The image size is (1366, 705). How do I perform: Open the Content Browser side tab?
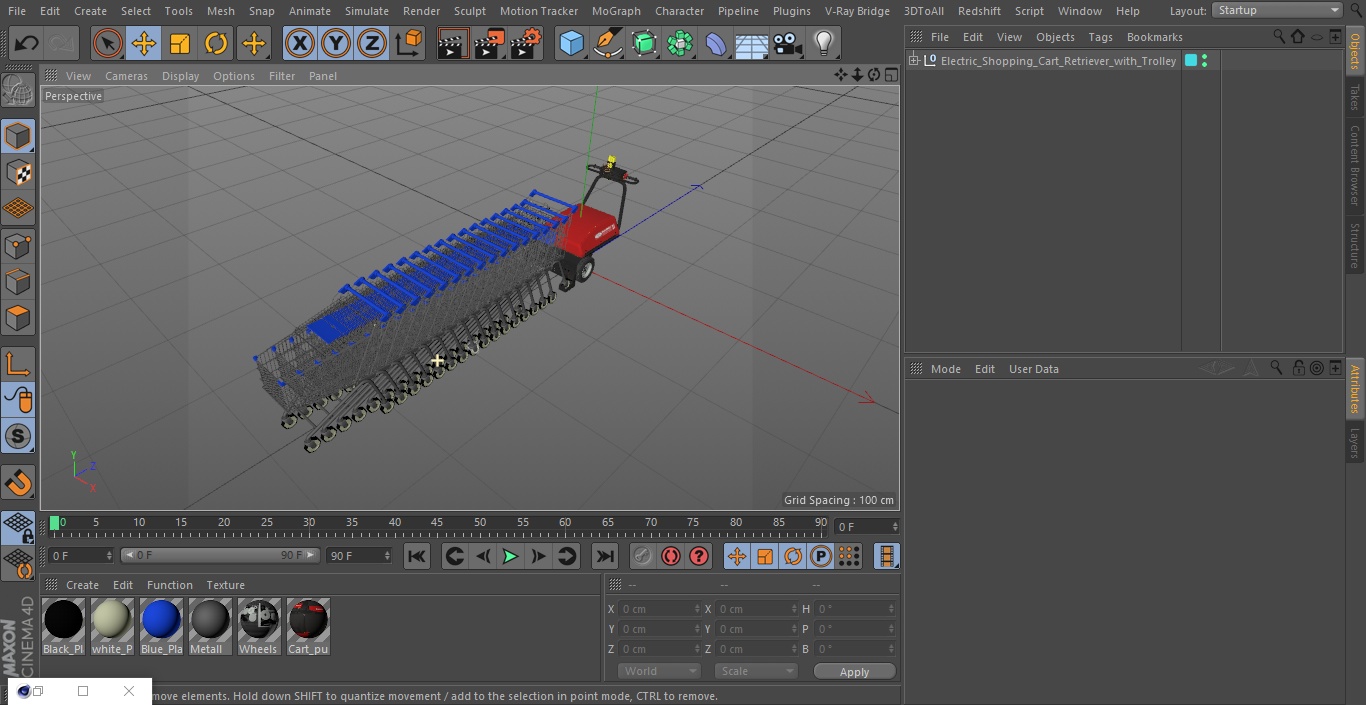[x=1355, y=165]
